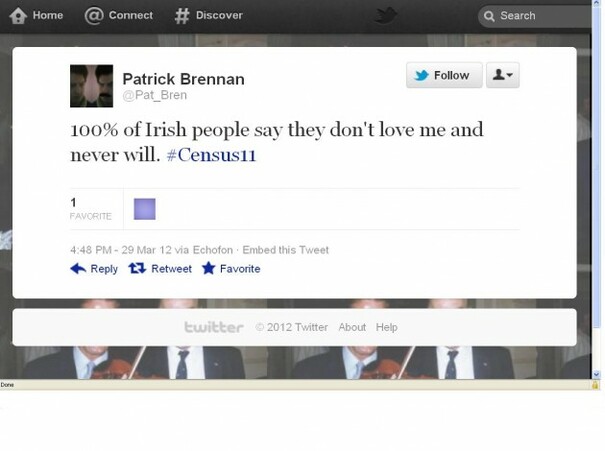Click the Retweet arrows icon

click(137, 268)
